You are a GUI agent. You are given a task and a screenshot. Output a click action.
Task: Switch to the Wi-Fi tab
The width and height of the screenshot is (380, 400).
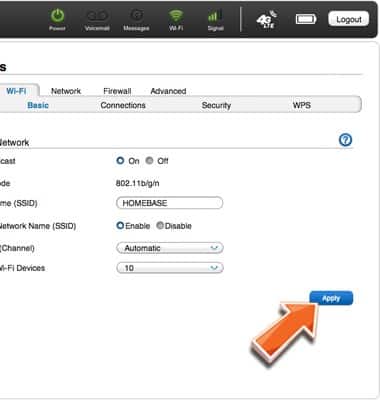[x=16, y=91]
